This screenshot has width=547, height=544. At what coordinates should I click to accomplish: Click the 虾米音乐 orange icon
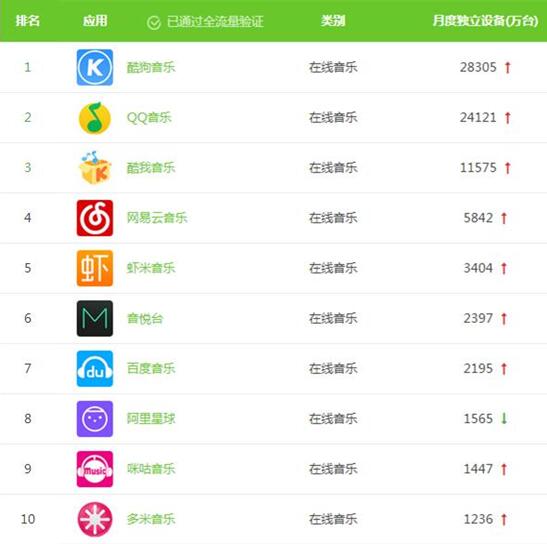coord(95,268)
